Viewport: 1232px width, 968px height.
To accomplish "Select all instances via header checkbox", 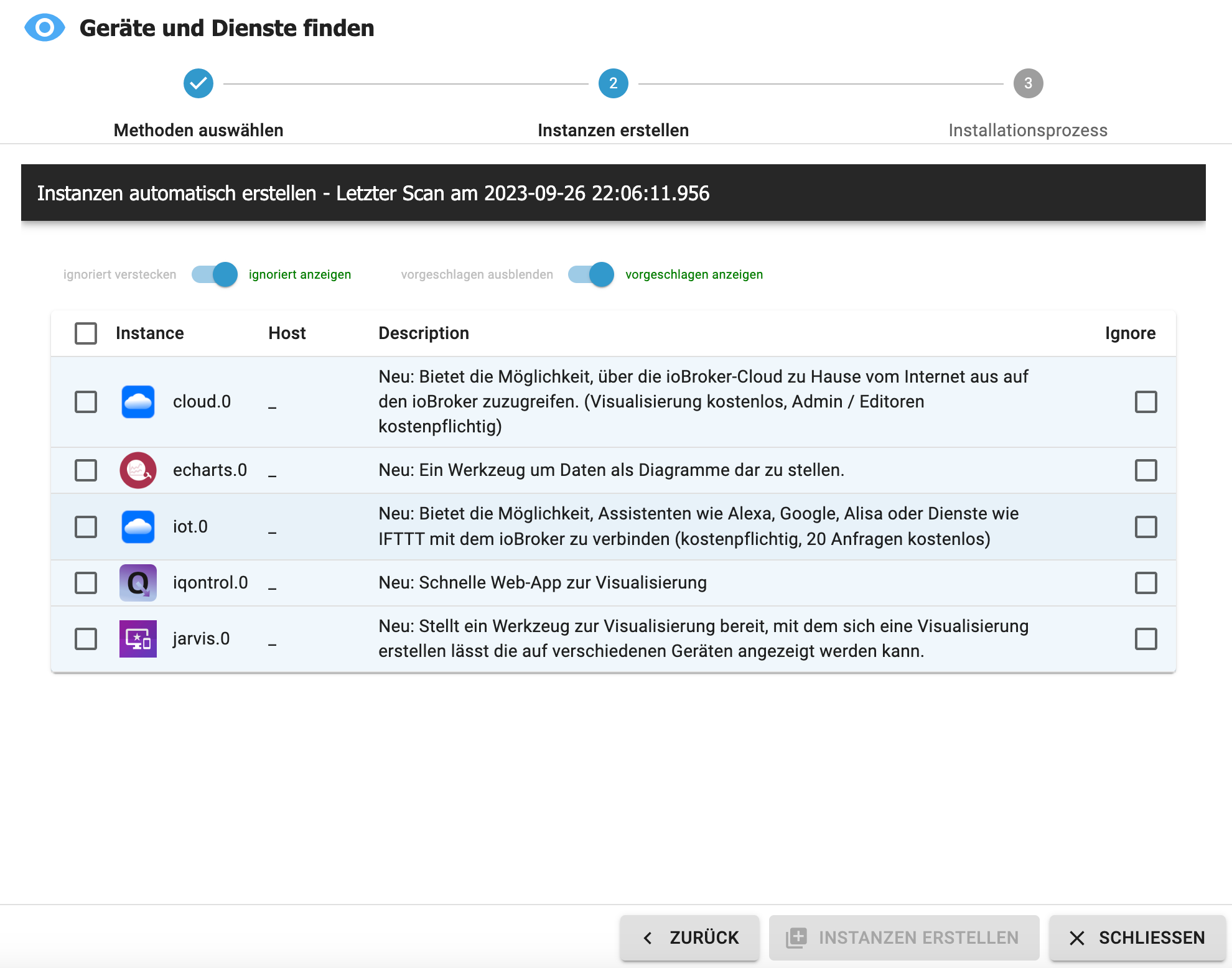I will (x=86, y=333).
